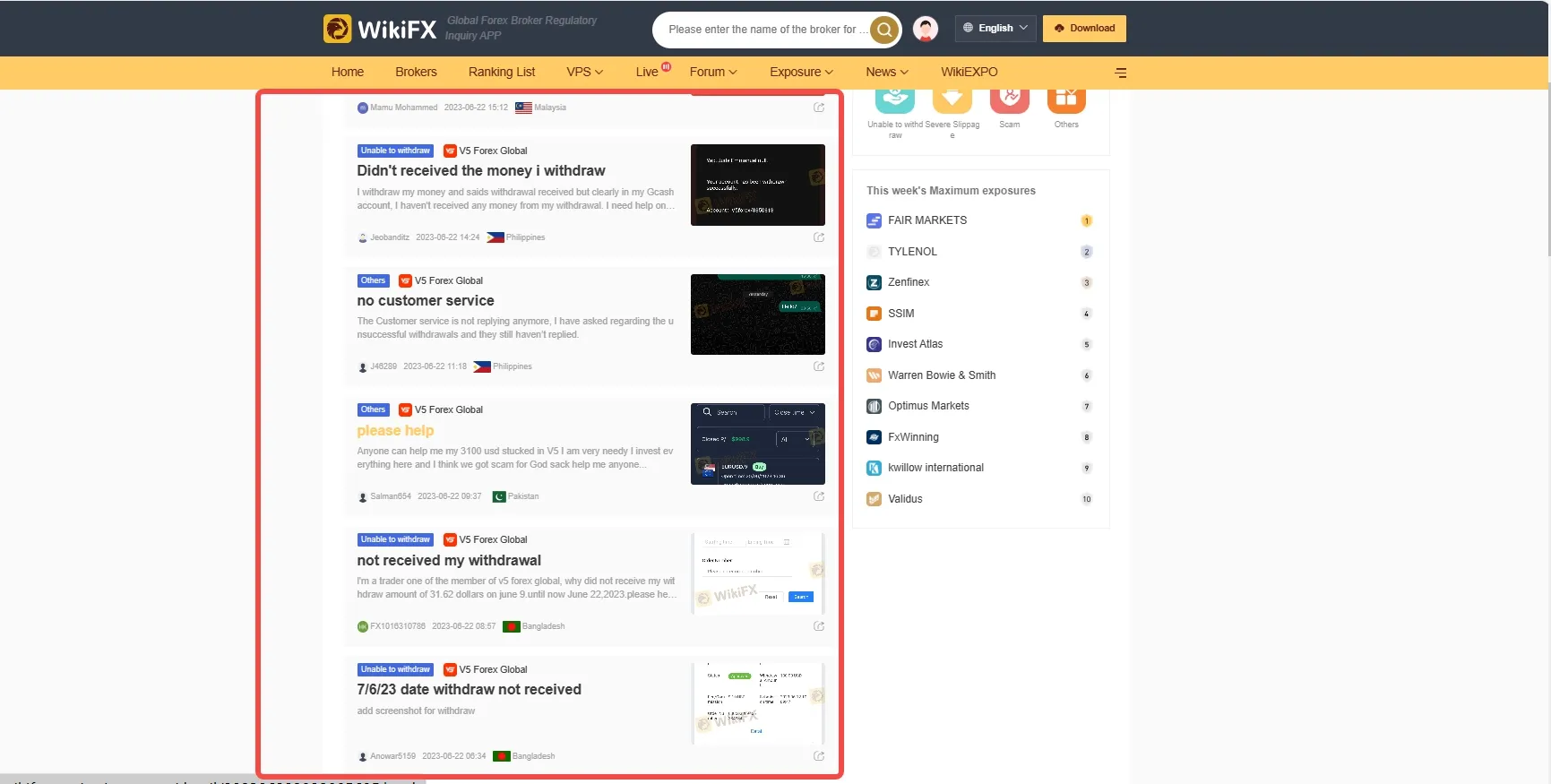Expand the Forum menu

point(713,73)
